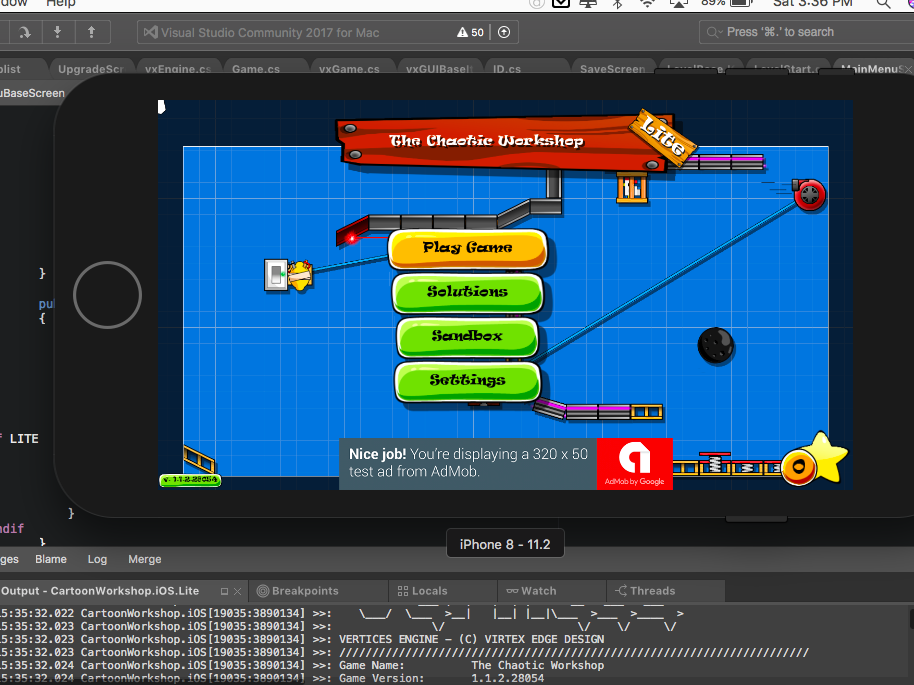The image size is (914, 685).
Task: Tap the Play Game button
Action: point(467,248)
